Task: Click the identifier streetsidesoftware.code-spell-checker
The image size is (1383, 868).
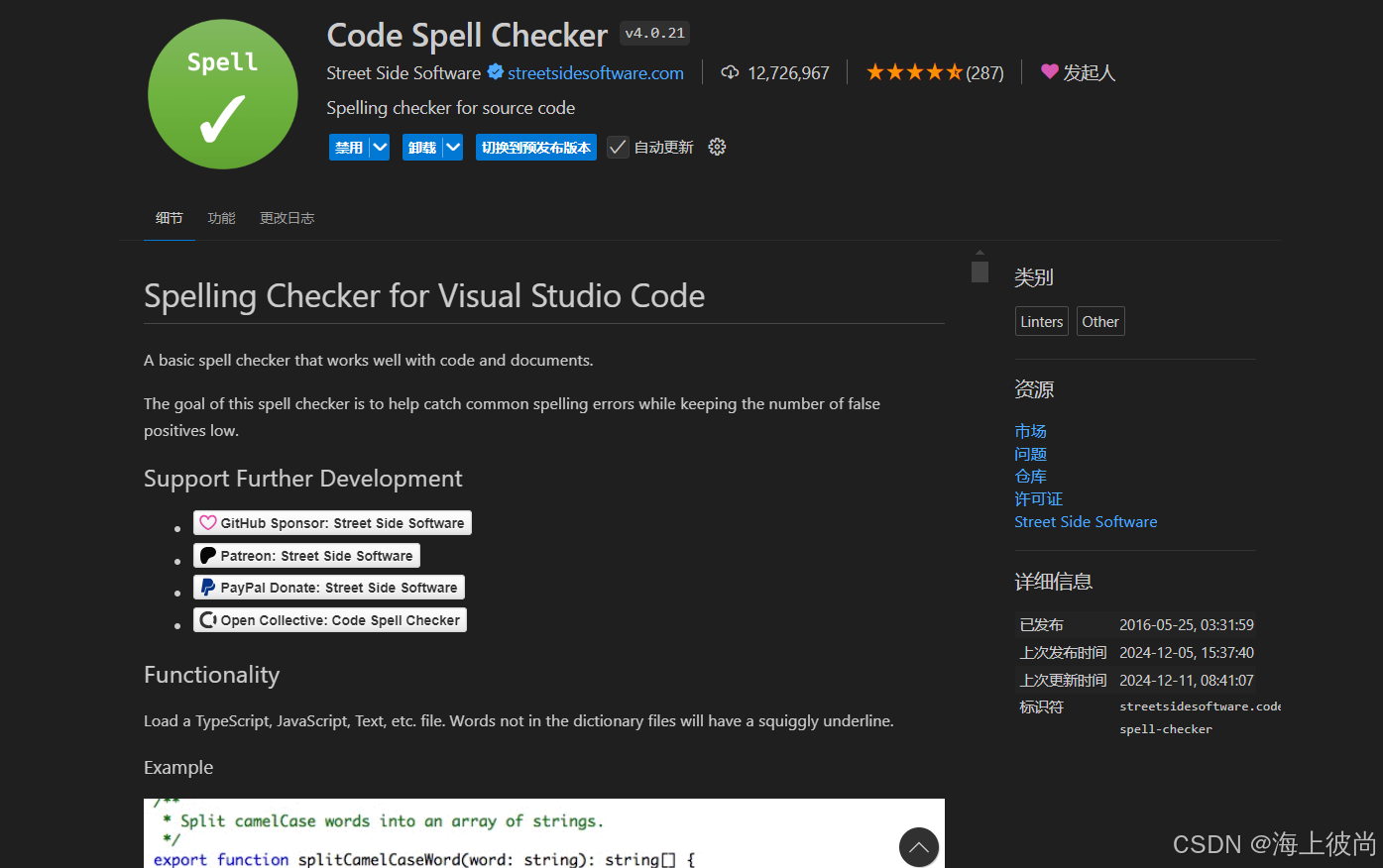Action: point(1200,717)
